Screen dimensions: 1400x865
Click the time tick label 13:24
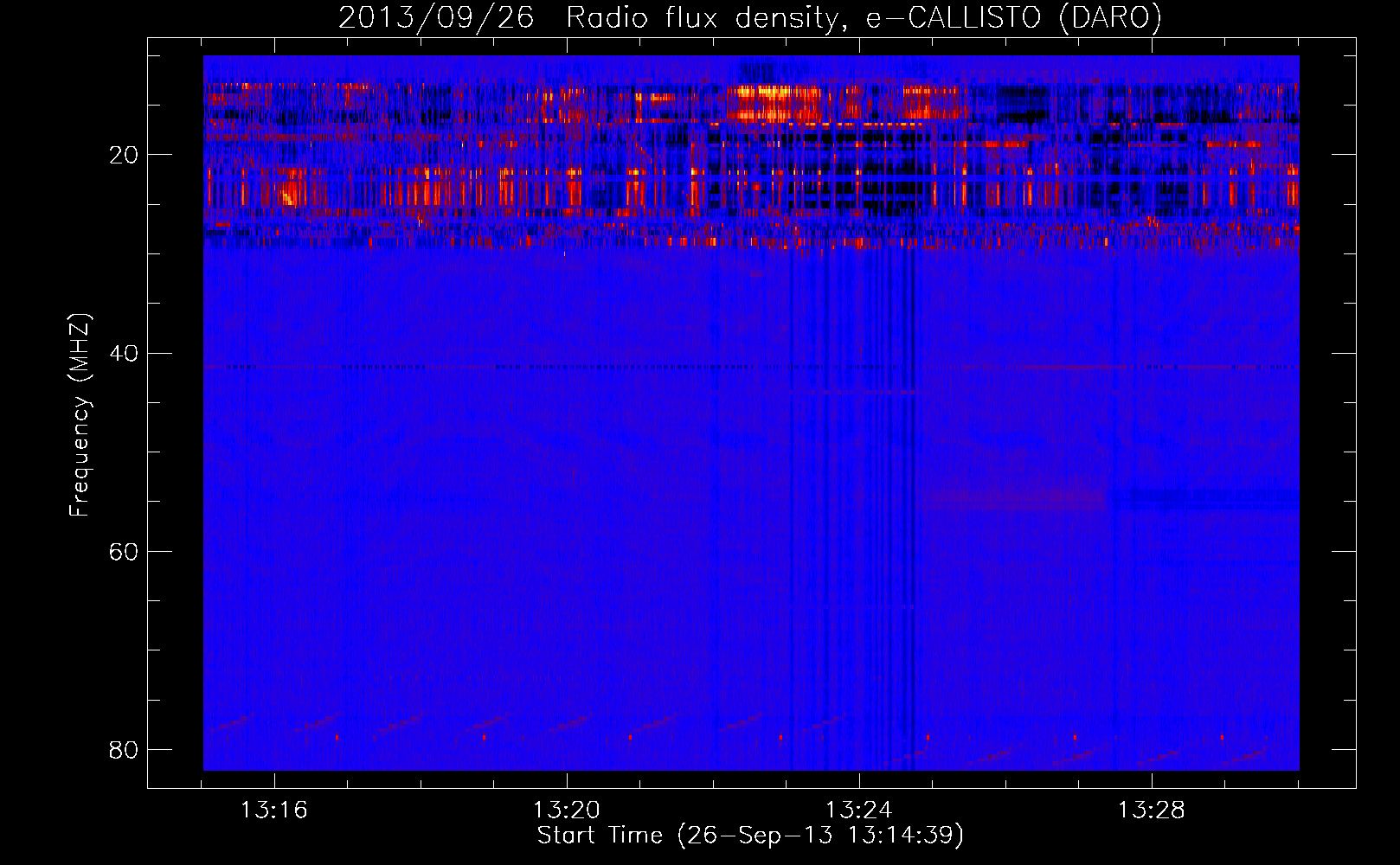pos(859,811)
